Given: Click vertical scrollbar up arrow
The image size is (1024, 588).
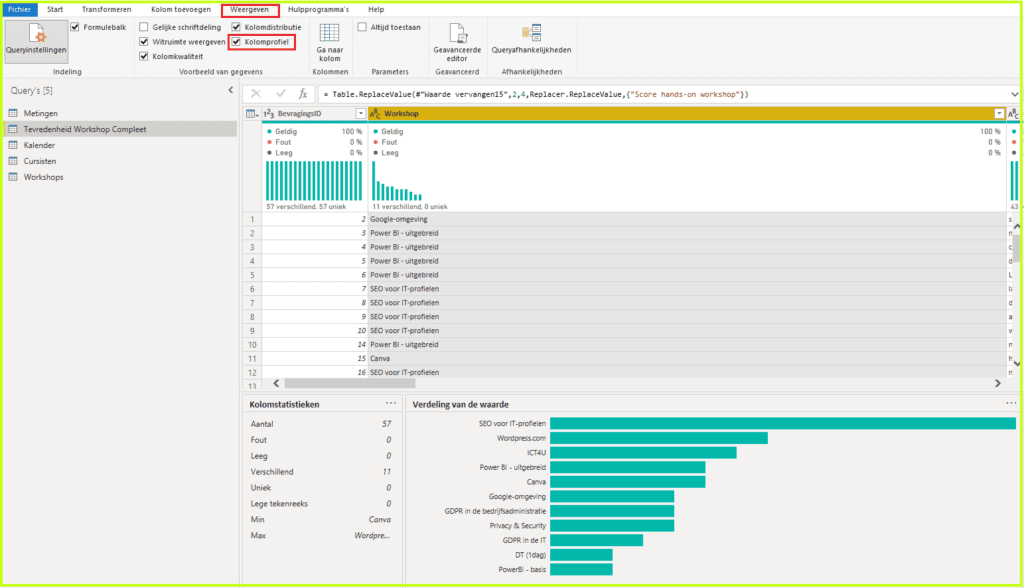Looking at the screenshot, I should (1017, 226).
